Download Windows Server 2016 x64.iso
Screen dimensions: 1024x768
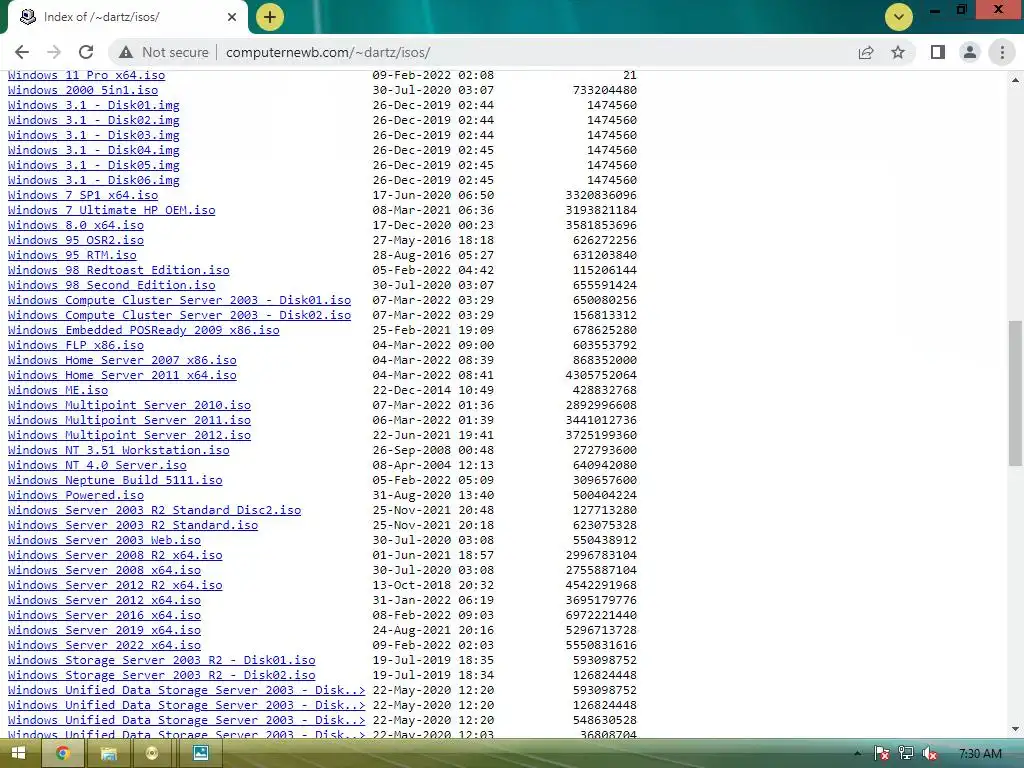(x=104, y=616)
